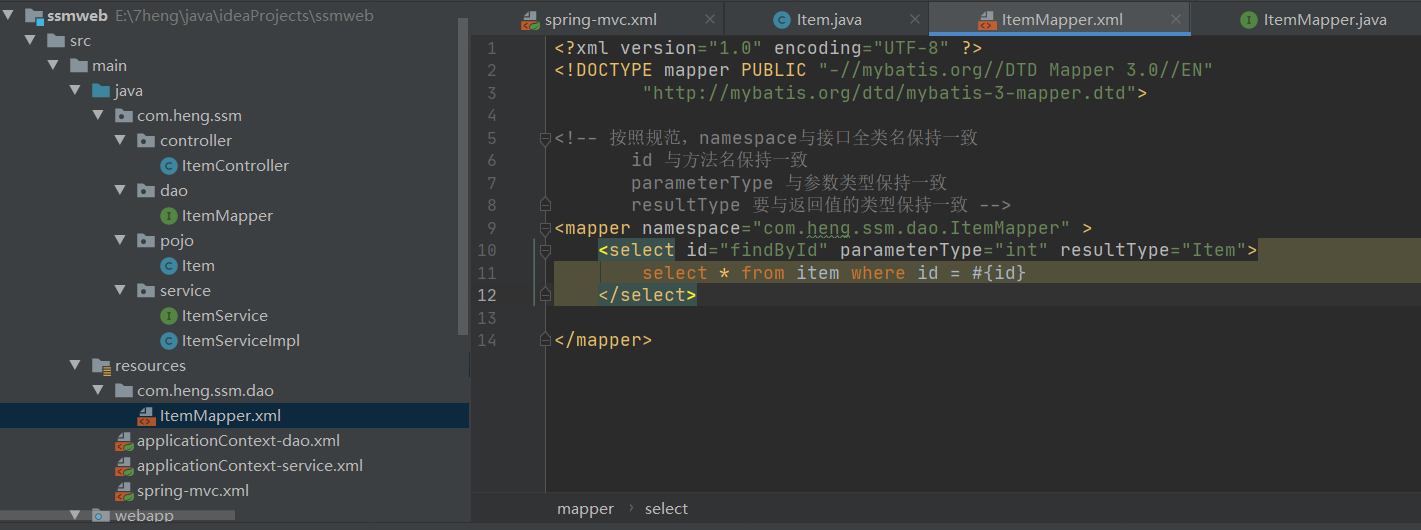Viewport: 1421px width, 530px height.
Task: Click spring-mvc.xml file icon in project tree
Action: point(124,491)
